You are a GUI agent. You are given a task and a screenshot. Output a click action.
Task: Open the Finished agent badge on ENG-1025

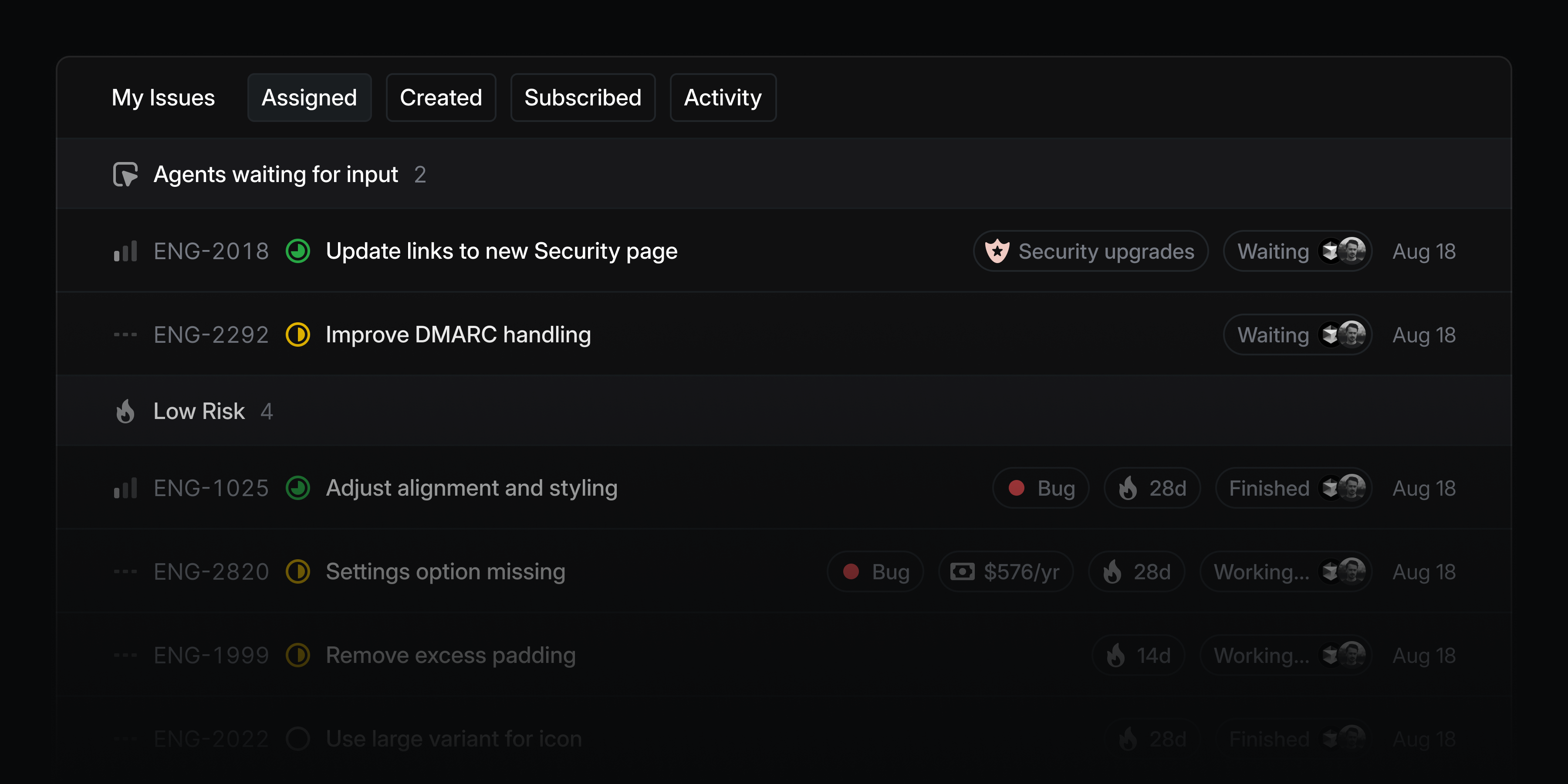click(1294, 487)
